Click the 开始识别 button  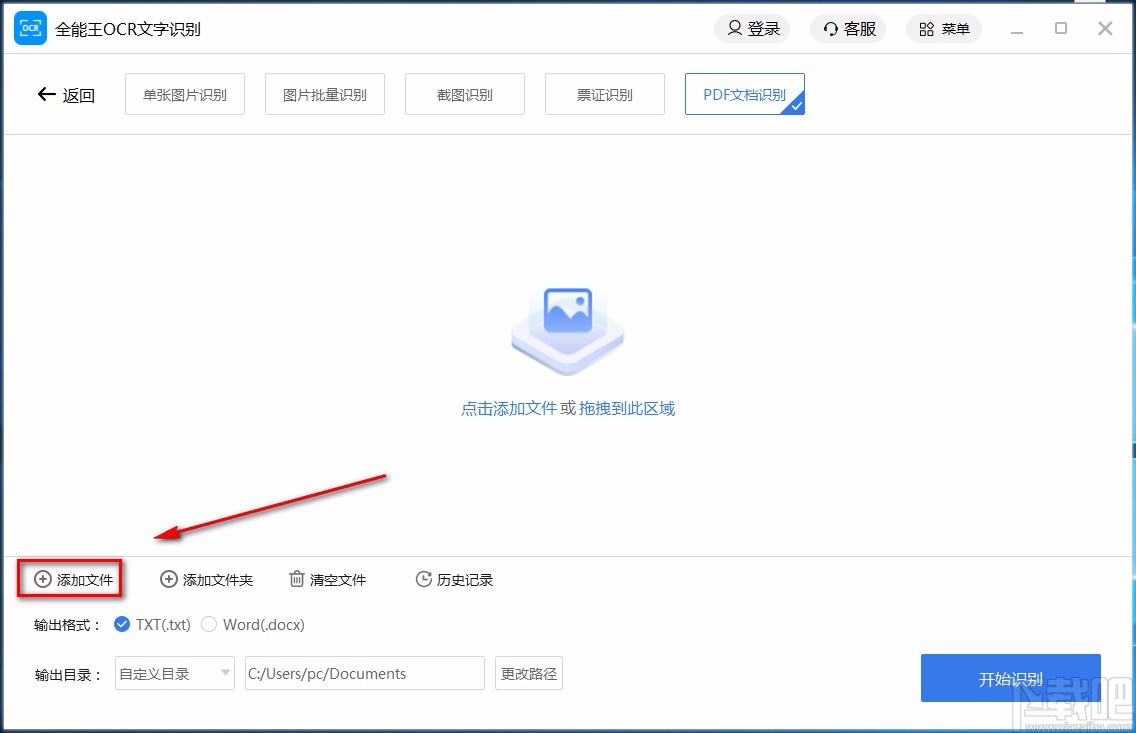pos(1010,677)
